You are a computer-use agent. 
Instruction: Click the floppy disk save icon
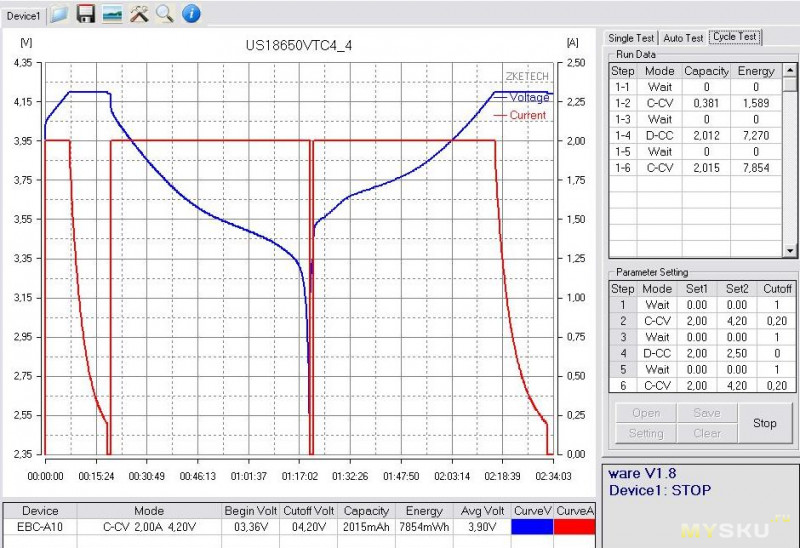(x=86, y=13)
